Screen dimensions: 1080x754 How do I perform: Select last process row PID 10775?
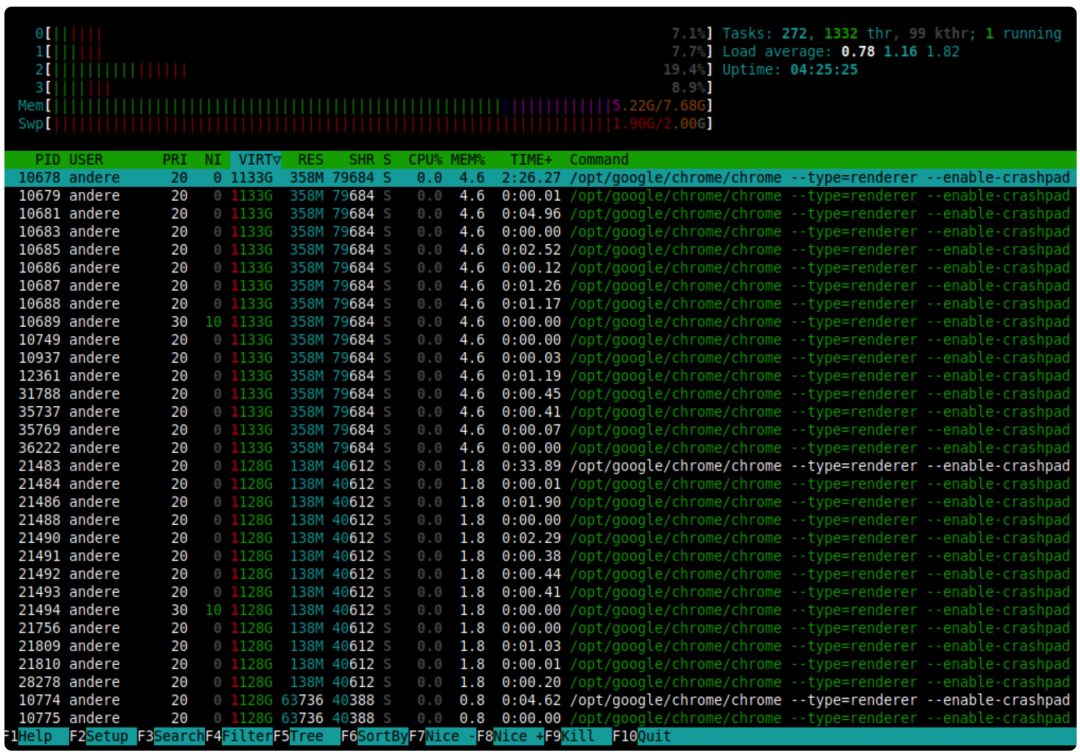540,718
